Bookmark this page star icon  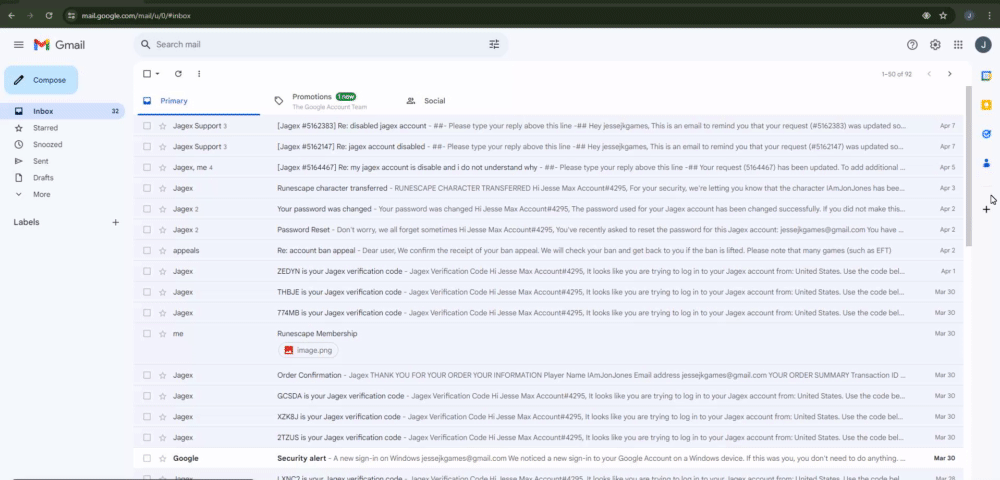click(x=943, y=15)
